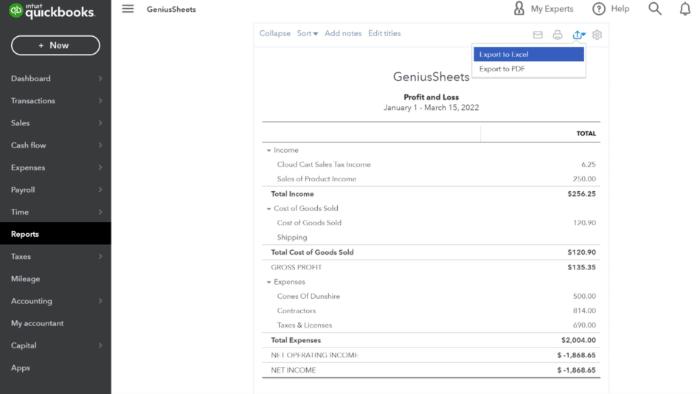Open Apps in sidebar
Image resolution: width=700 pixels, height=394 pixels.
[x=55, y=368]
